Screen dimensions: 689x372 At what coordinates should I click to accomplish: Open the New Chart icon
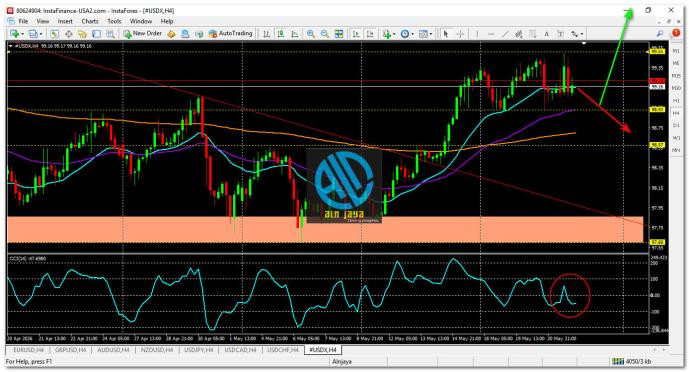coord(15,34)
